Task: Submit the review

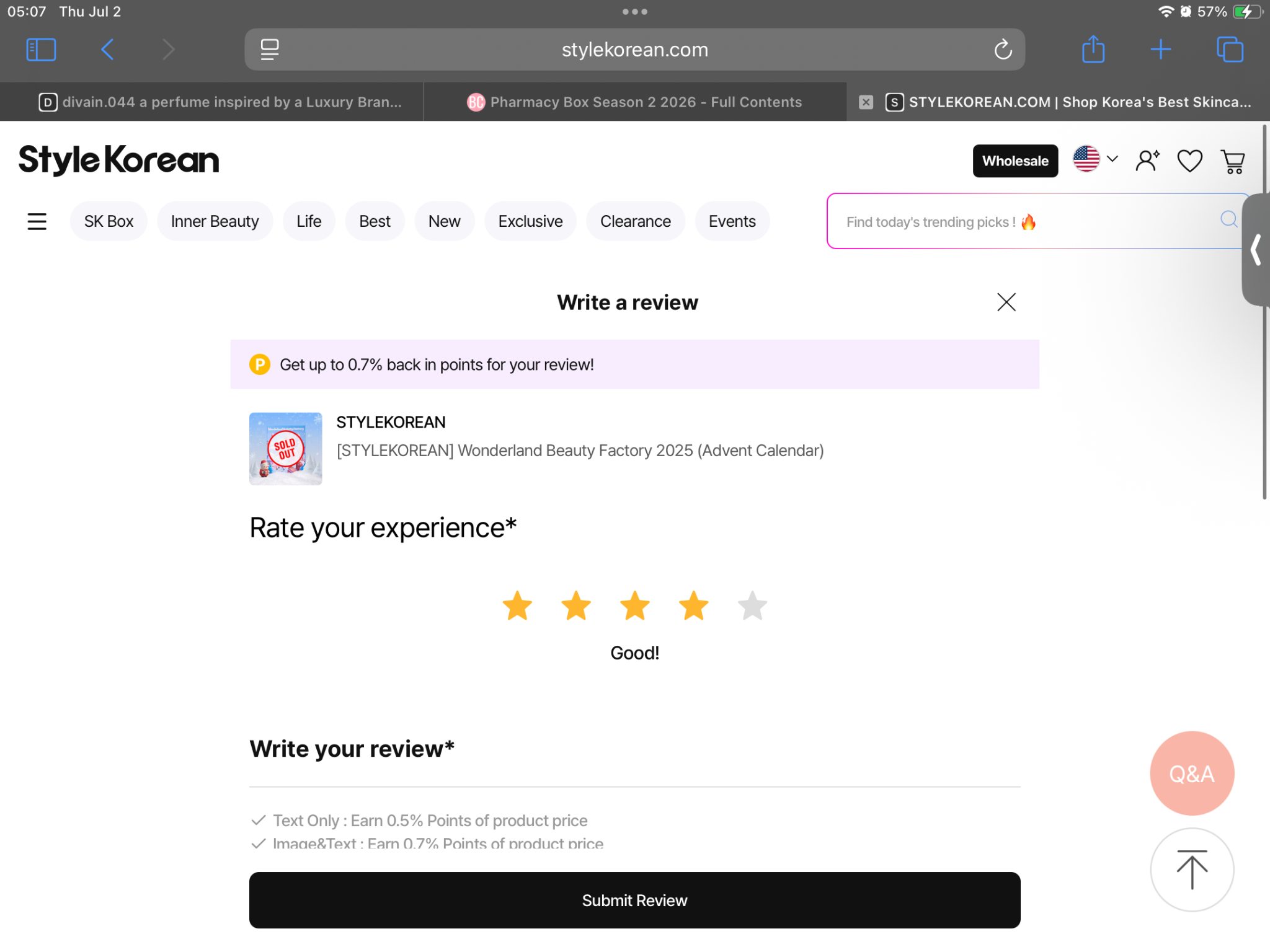Action: tap(634, 900)
